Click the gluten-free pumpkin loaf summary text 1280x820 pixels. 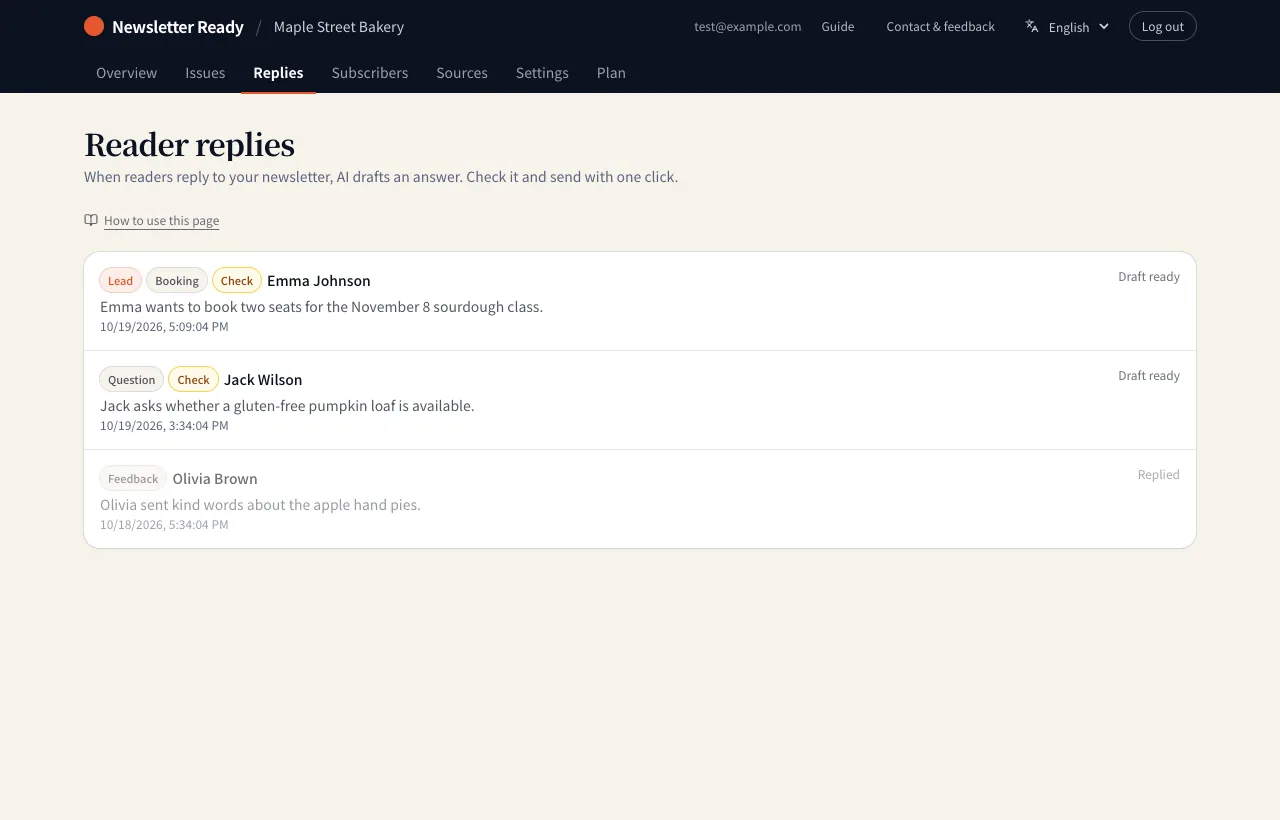[x=287, y=406]
